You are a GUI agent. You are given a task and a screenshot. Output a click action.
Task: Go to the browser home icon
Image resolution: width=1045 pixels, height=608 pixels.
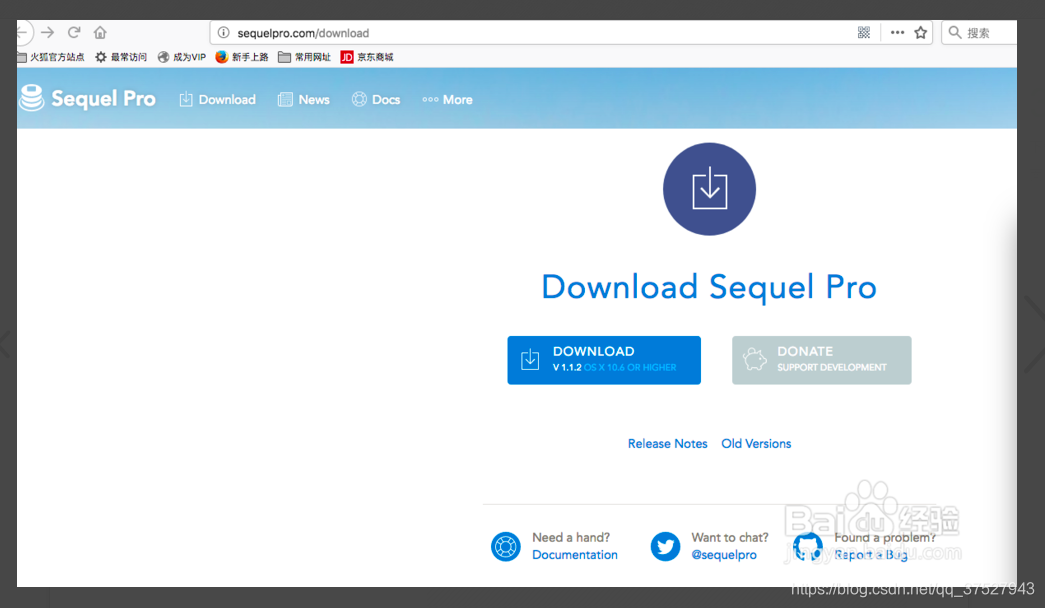100,32
